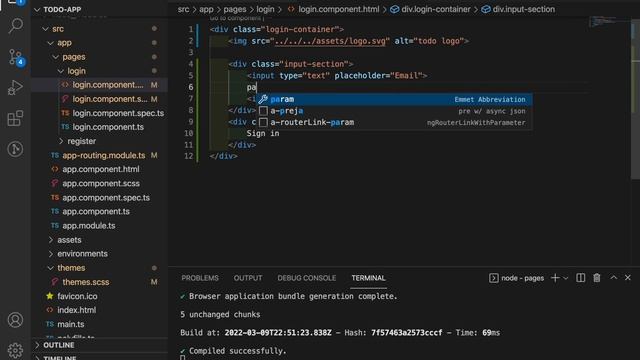
Task: Open the Extensions view
Action: coord(16,118)
